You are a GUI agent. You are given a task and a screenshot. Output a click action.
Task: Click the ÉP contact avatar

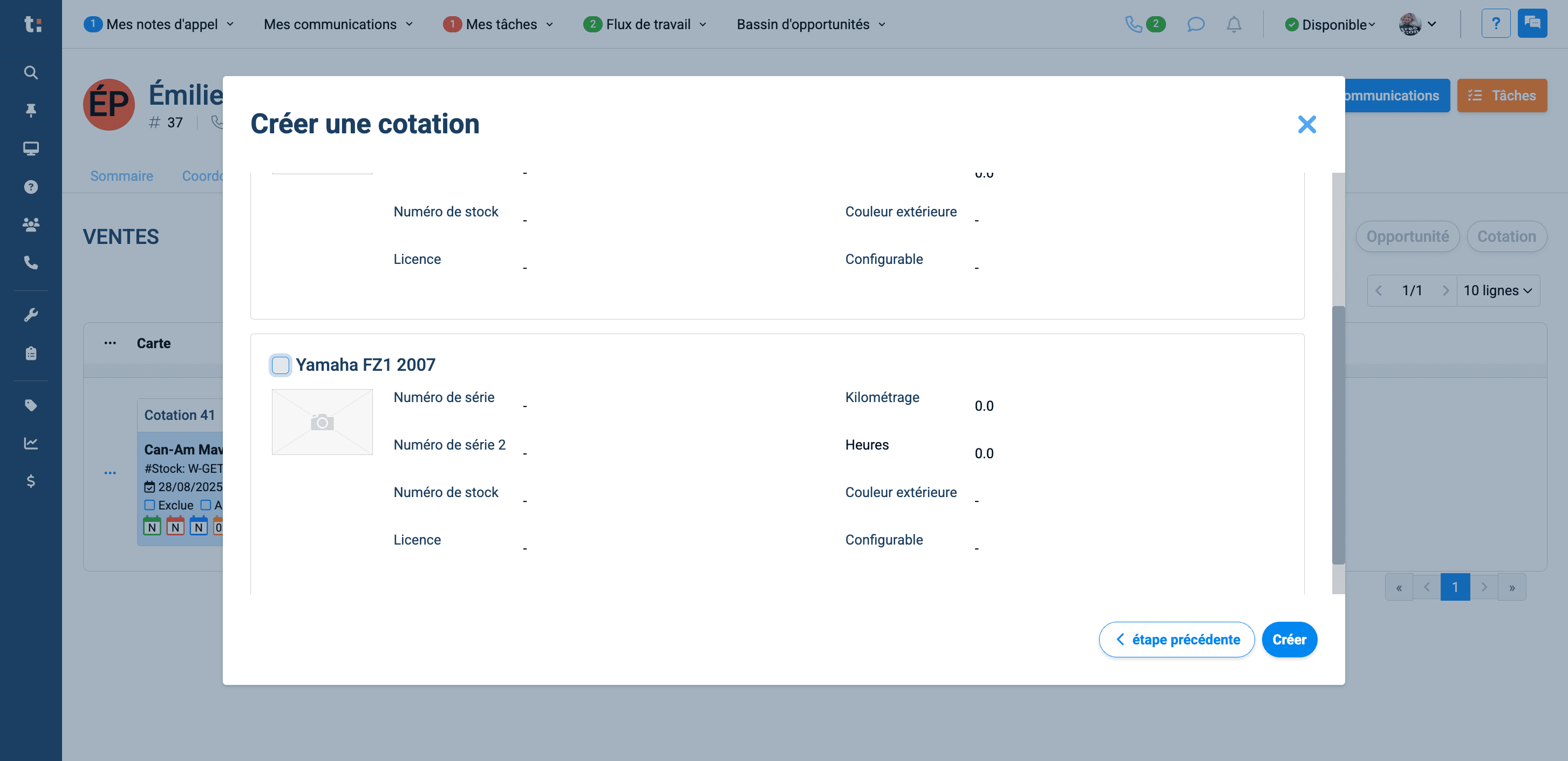point(109,105)
